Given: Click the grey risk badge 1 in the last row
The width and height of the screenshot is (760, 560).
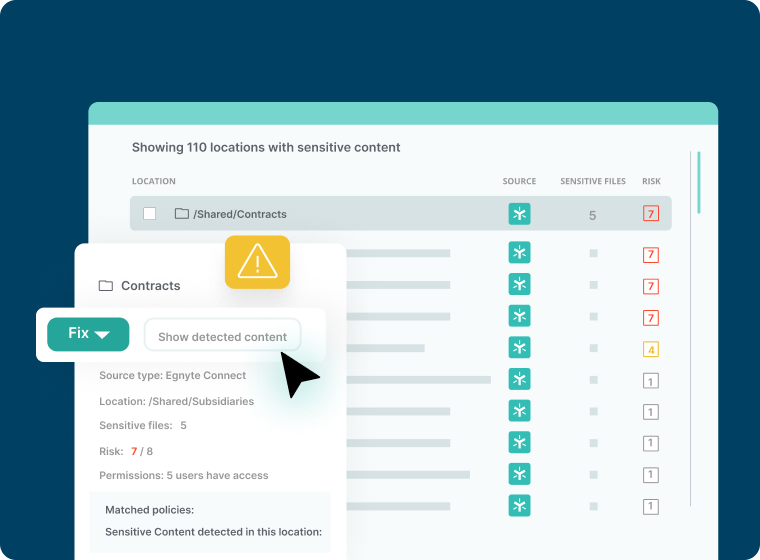Looking at the screenshot, I should [x=651, y=507].
